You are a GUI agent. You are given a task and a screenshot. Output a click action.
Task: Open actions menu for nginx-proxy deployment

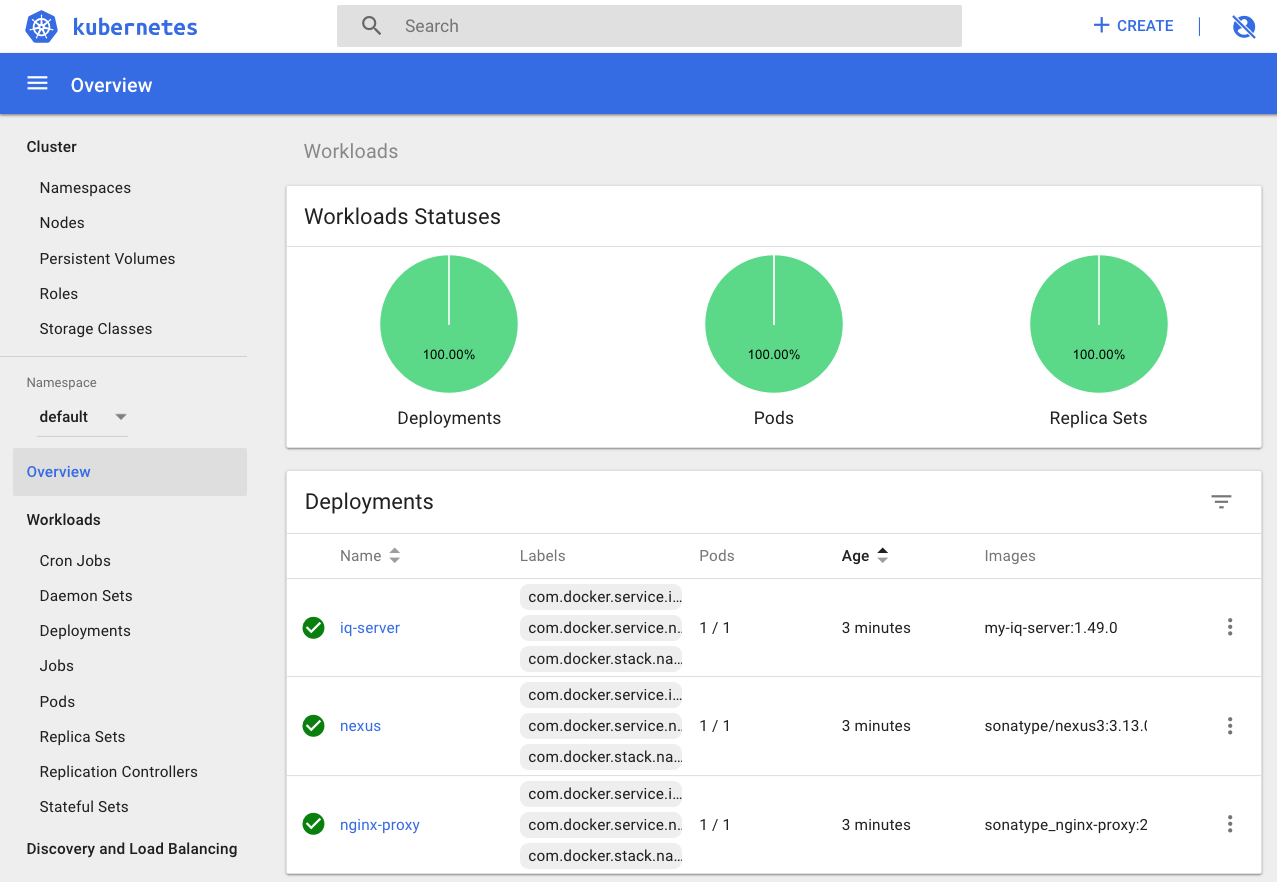(1229, 824)
